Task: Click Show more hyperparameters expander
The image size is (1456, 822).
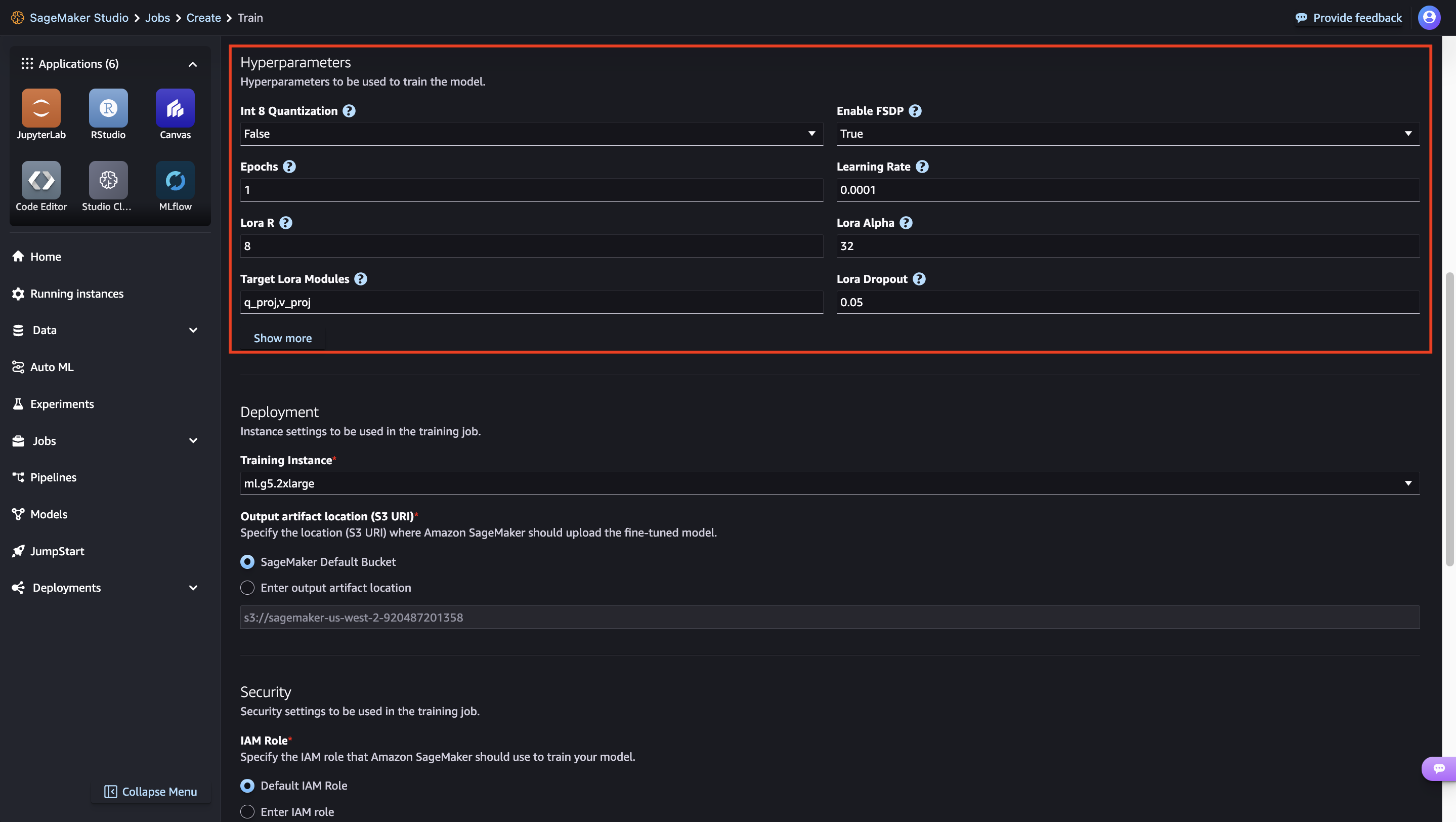Action: point(282,338)
